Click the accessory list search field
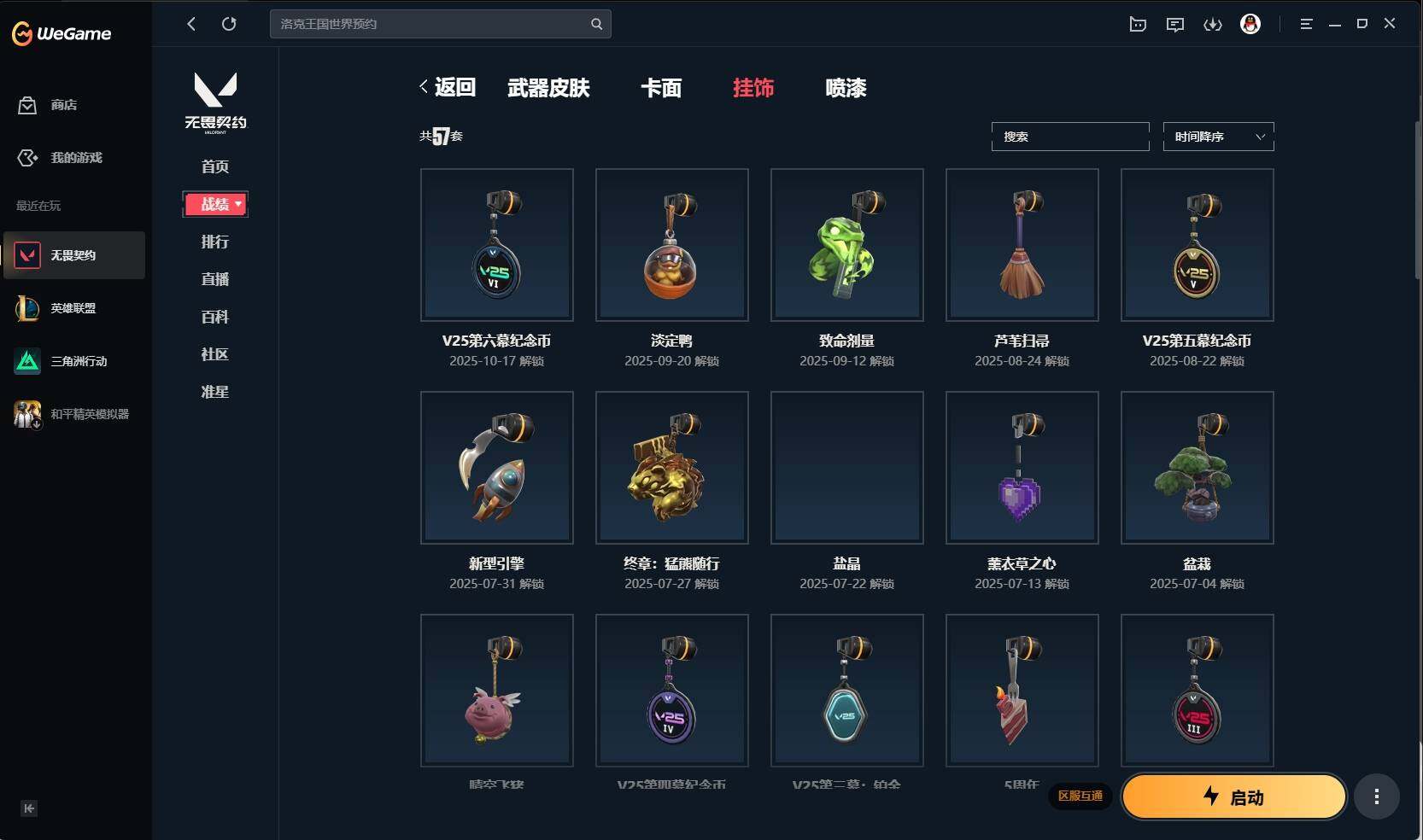 click(1070, 137)
